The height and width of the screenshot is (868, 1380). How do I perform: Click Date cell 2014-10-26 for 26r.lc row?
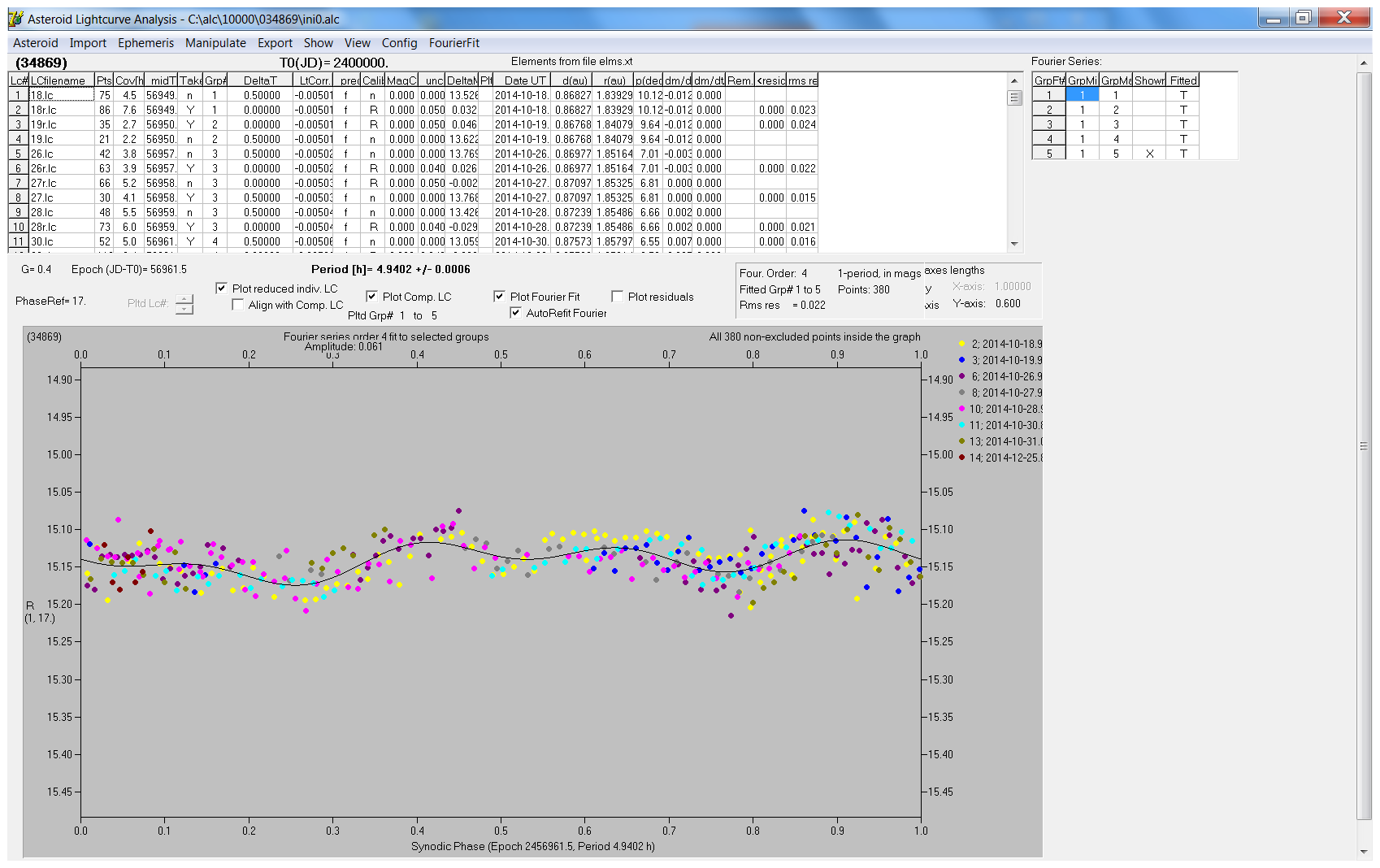(522, 168)
